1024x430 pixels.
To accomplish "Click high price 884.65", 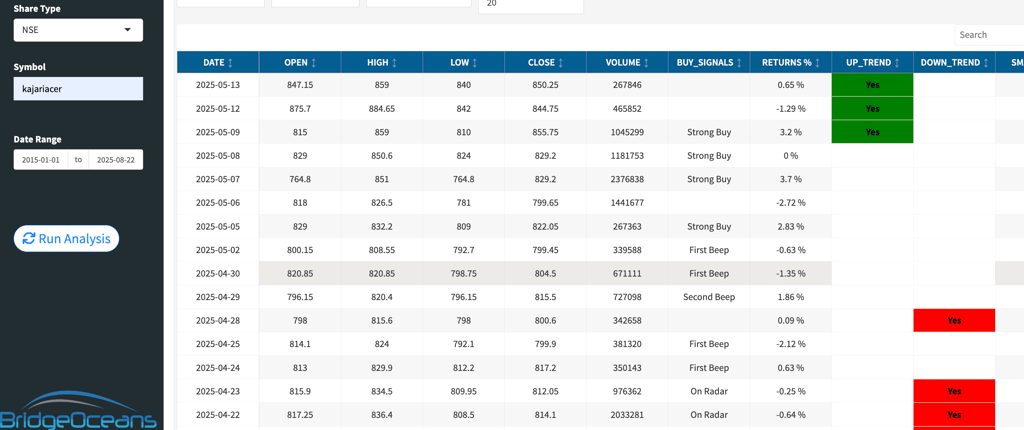I will click(381, 108).
